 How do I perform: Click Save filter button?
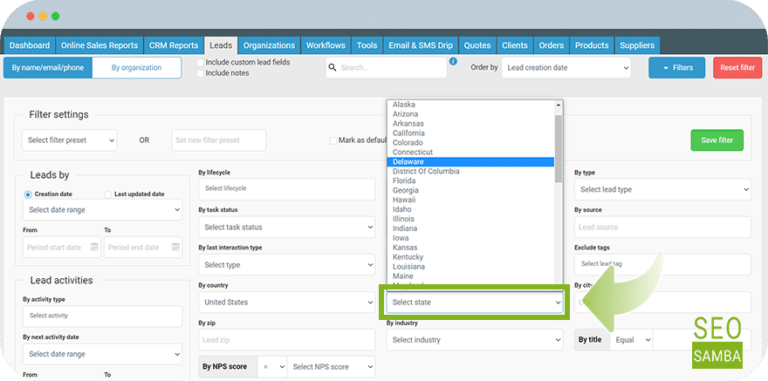717,140
